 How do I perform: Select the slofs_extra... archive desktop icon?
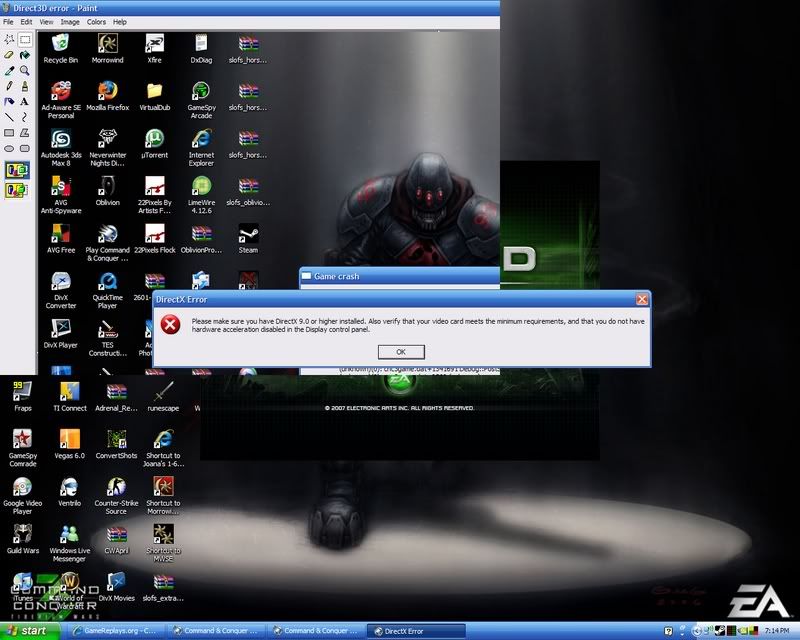pyautogui.click(x=163, y=587)
